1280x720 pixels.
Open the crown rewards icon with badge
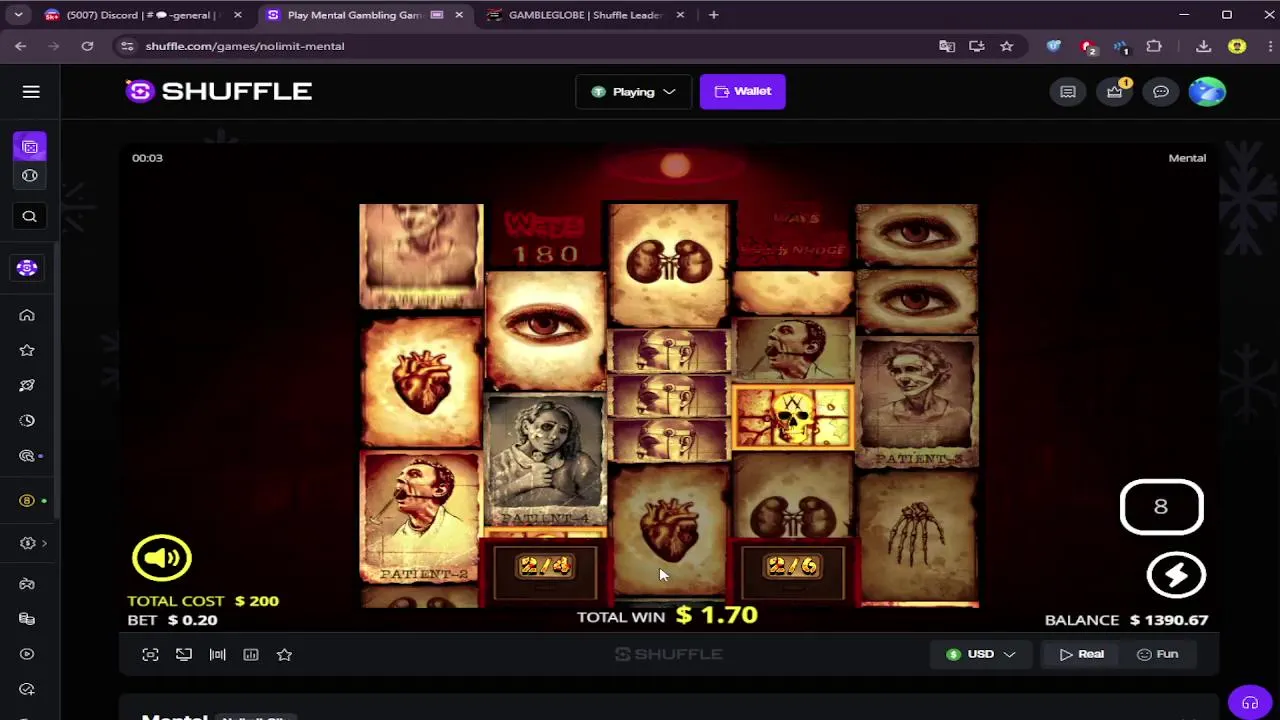[x=1114, y=92]
